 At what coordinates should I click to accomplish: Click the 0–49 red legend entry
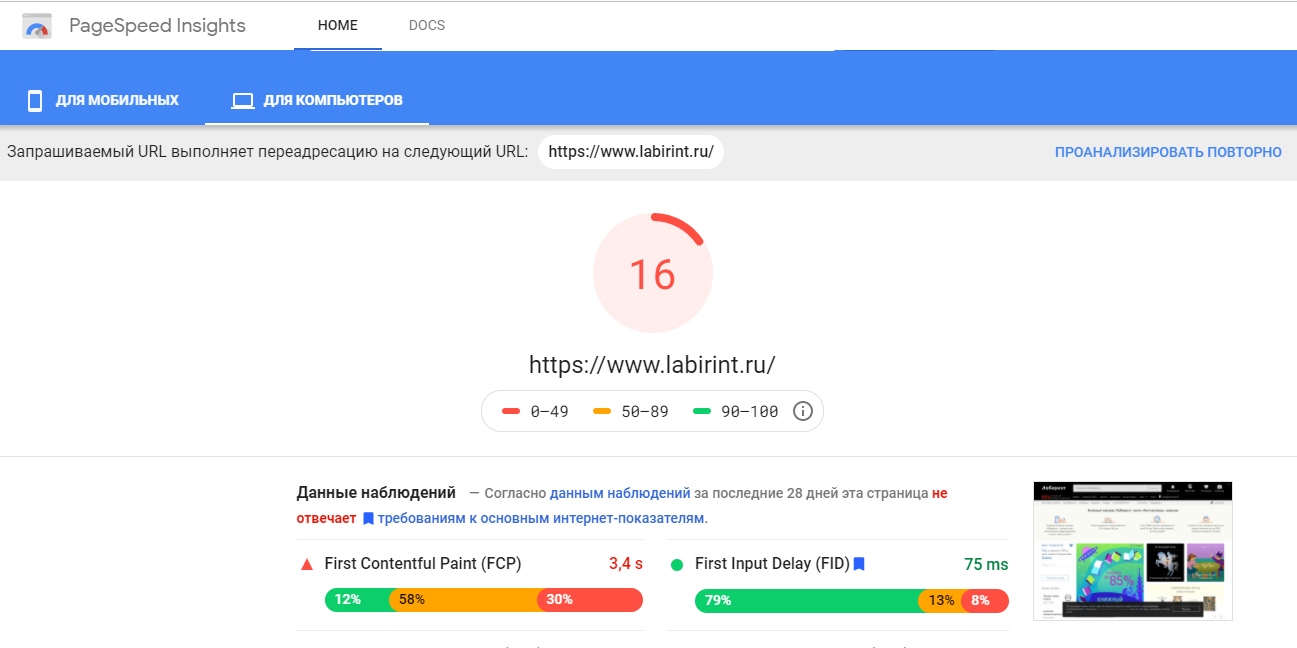click(535, 411)
